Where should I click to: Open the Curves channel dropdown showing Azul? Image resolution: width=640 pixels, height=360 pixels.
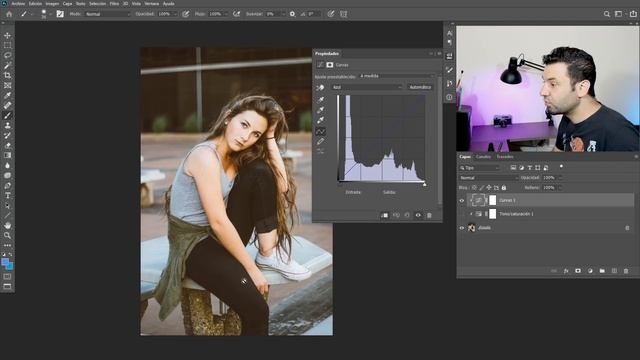[367, 87]
